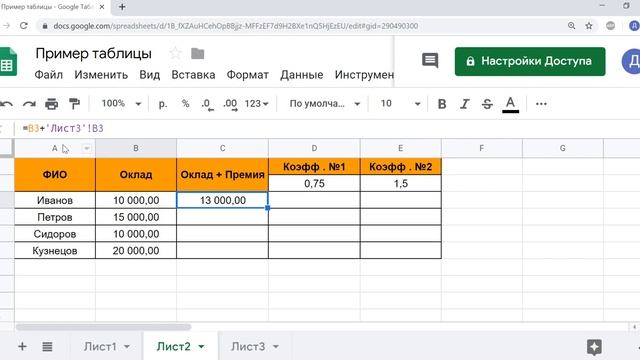Add a new sheet with plus
The height and width of the screenshot is (360, 640).
(22, 347)
